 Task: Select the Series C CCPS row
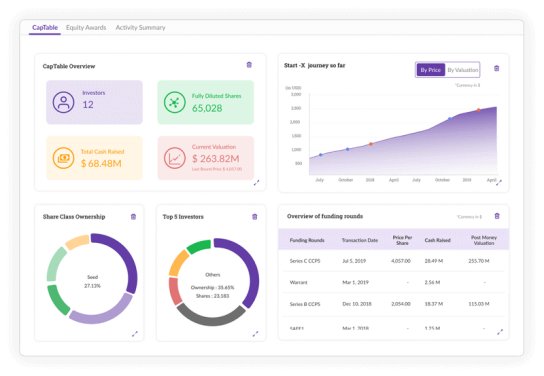(x=393, y=261)
